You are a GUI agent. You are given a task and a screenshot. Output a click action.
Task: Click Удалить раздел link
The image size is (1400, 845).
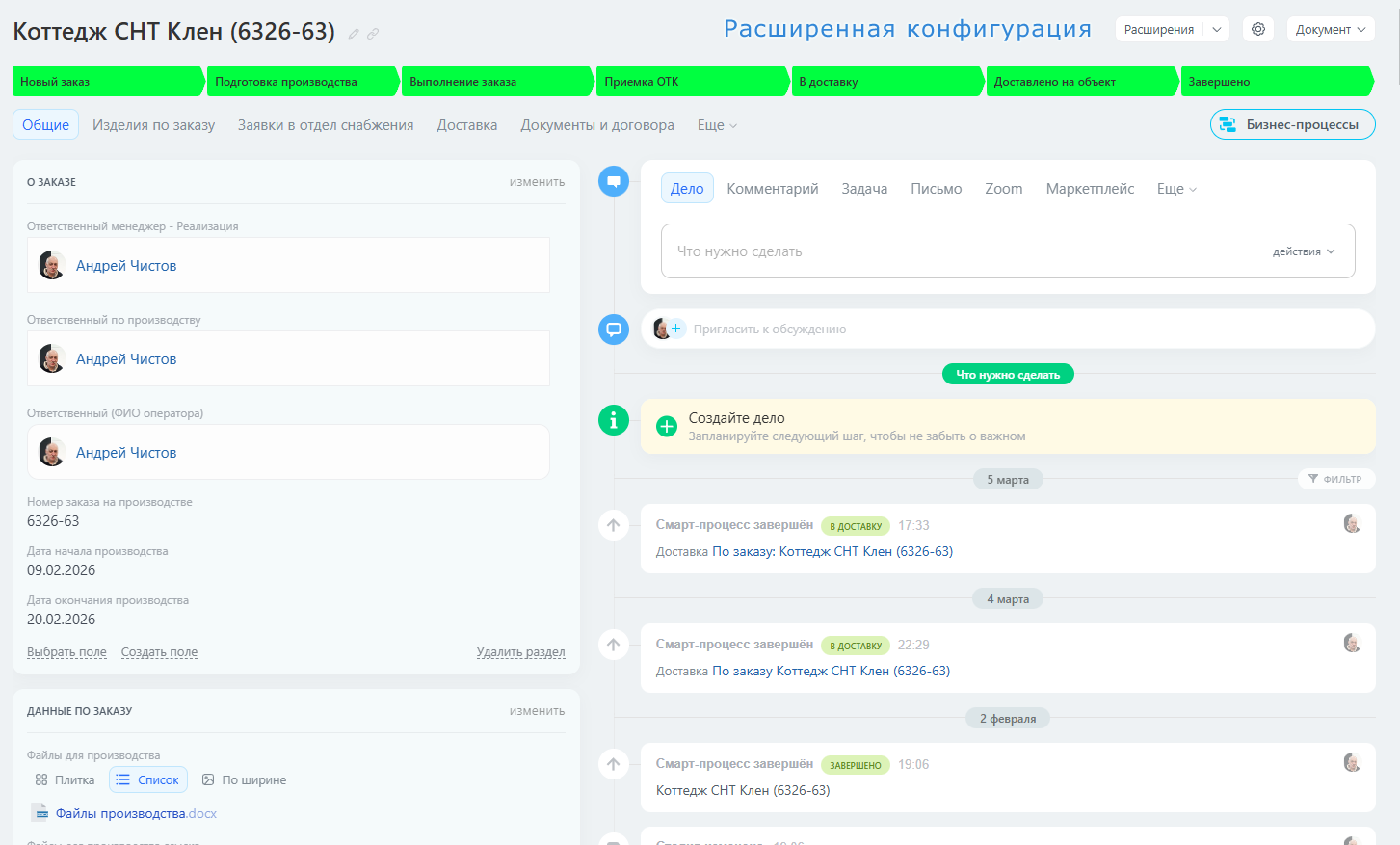pyautogui.click(x=520, y=652)
